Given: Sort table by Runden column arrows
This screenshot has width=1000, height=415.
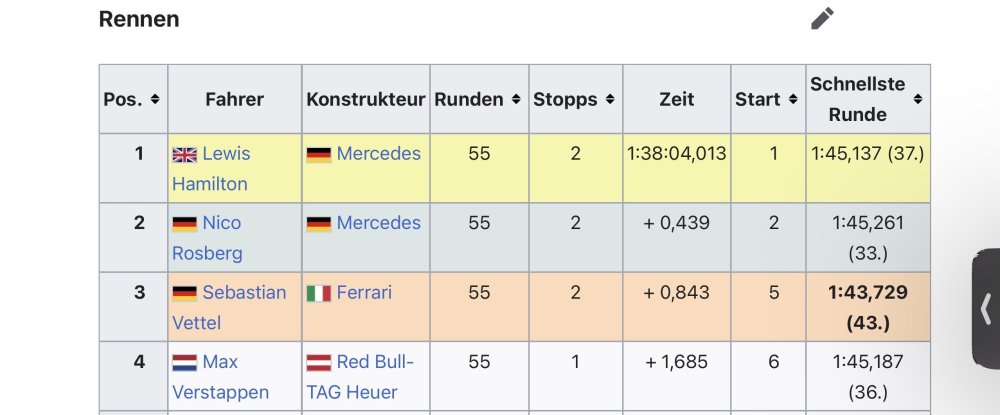Looking at the screenshot, I should coord(515,100).
